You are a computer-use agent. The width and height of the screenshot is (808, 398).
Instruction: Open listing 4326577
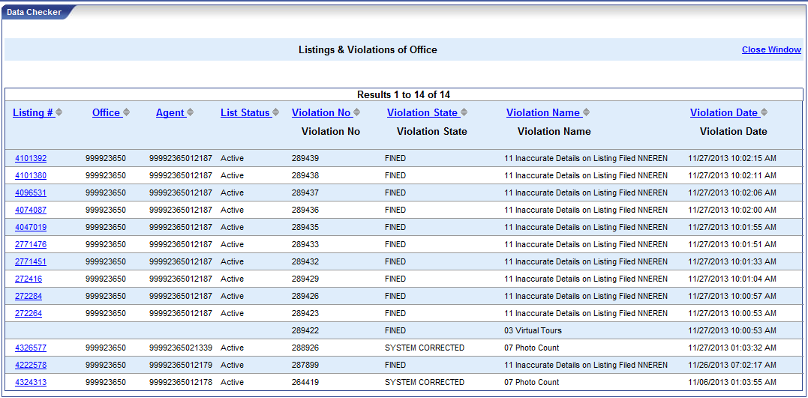click(30, 348)
